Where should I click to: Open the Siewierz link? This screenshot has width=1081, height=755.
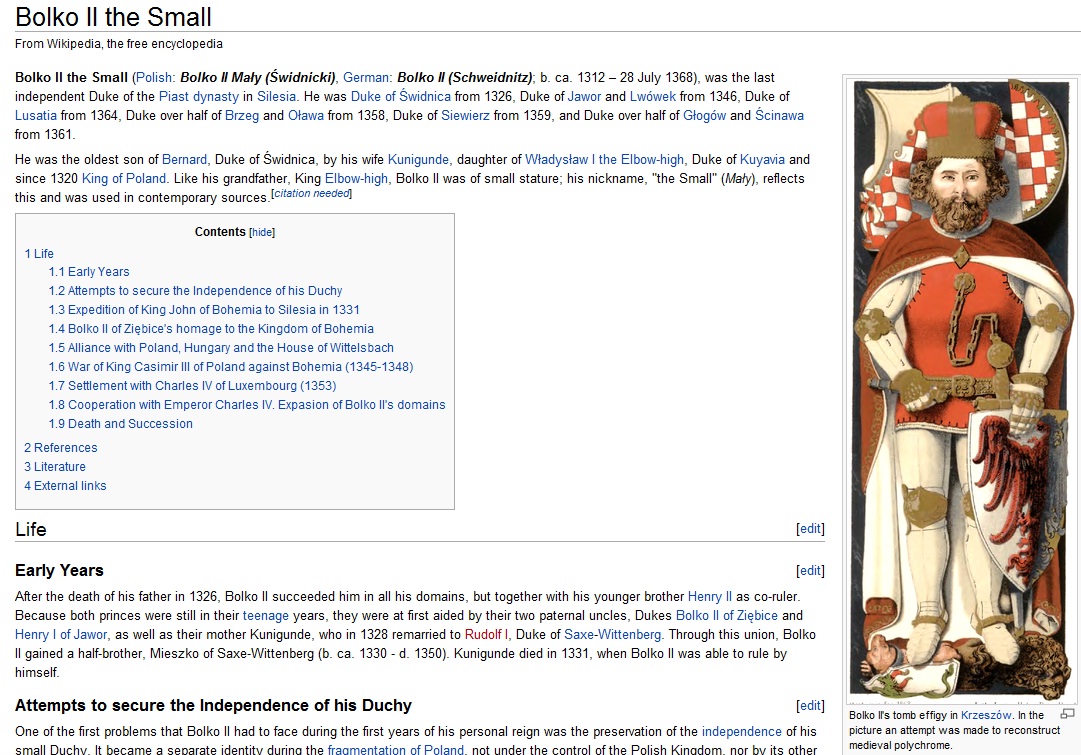465,116
